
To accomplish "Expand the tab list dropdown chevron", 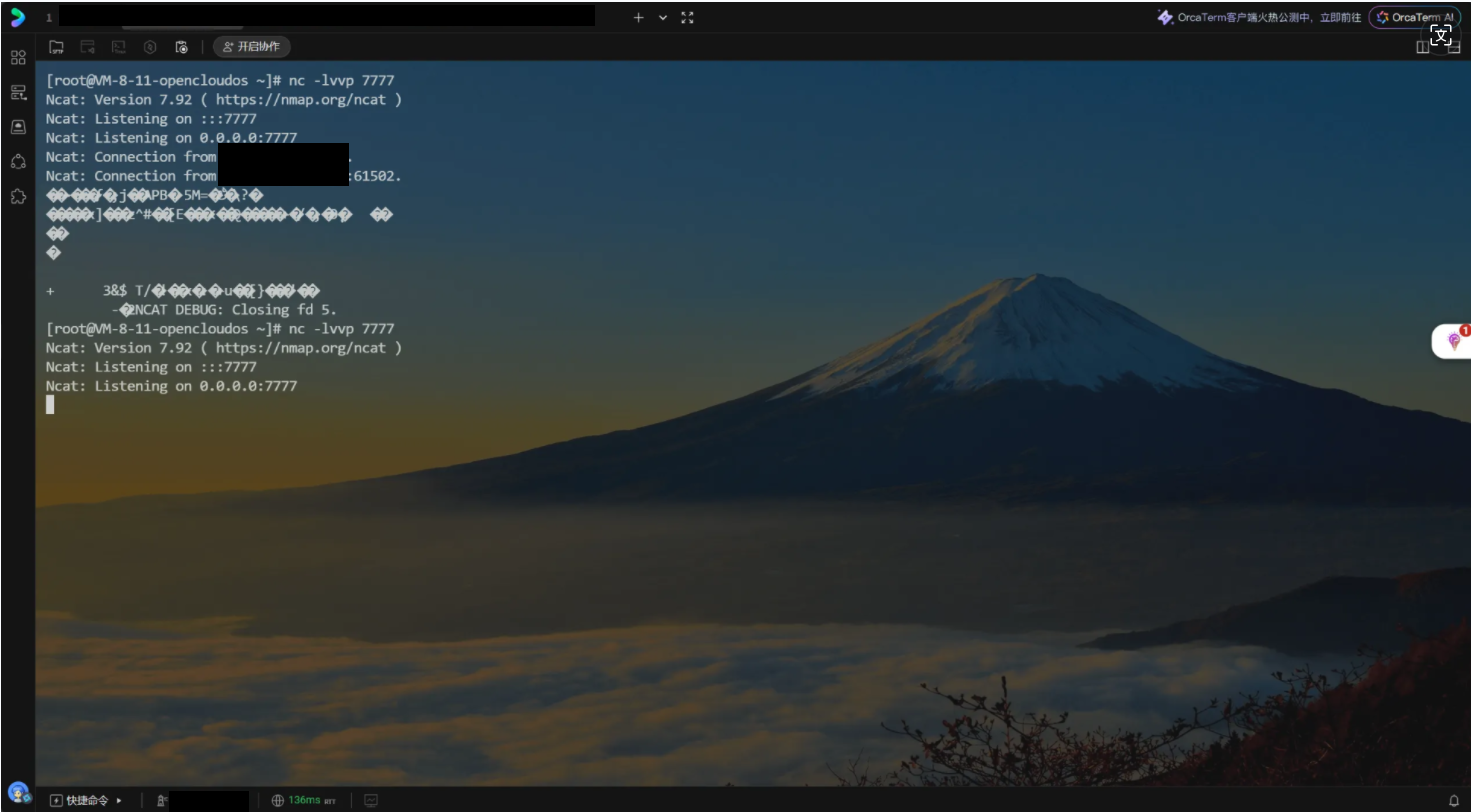I will (663, 17).
